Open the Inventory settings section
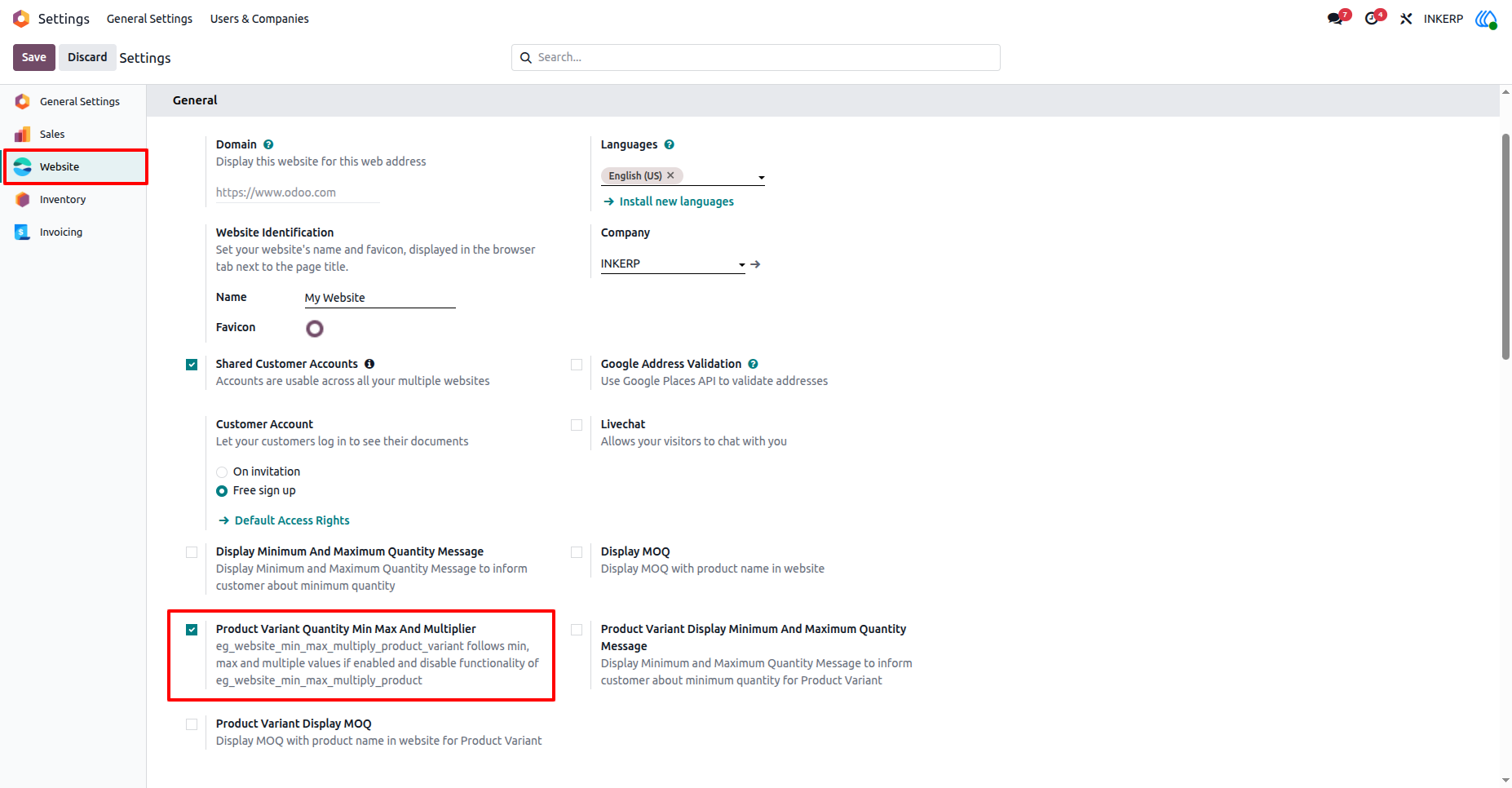This screenshot has width=1512, height=788. coord(73,199)
